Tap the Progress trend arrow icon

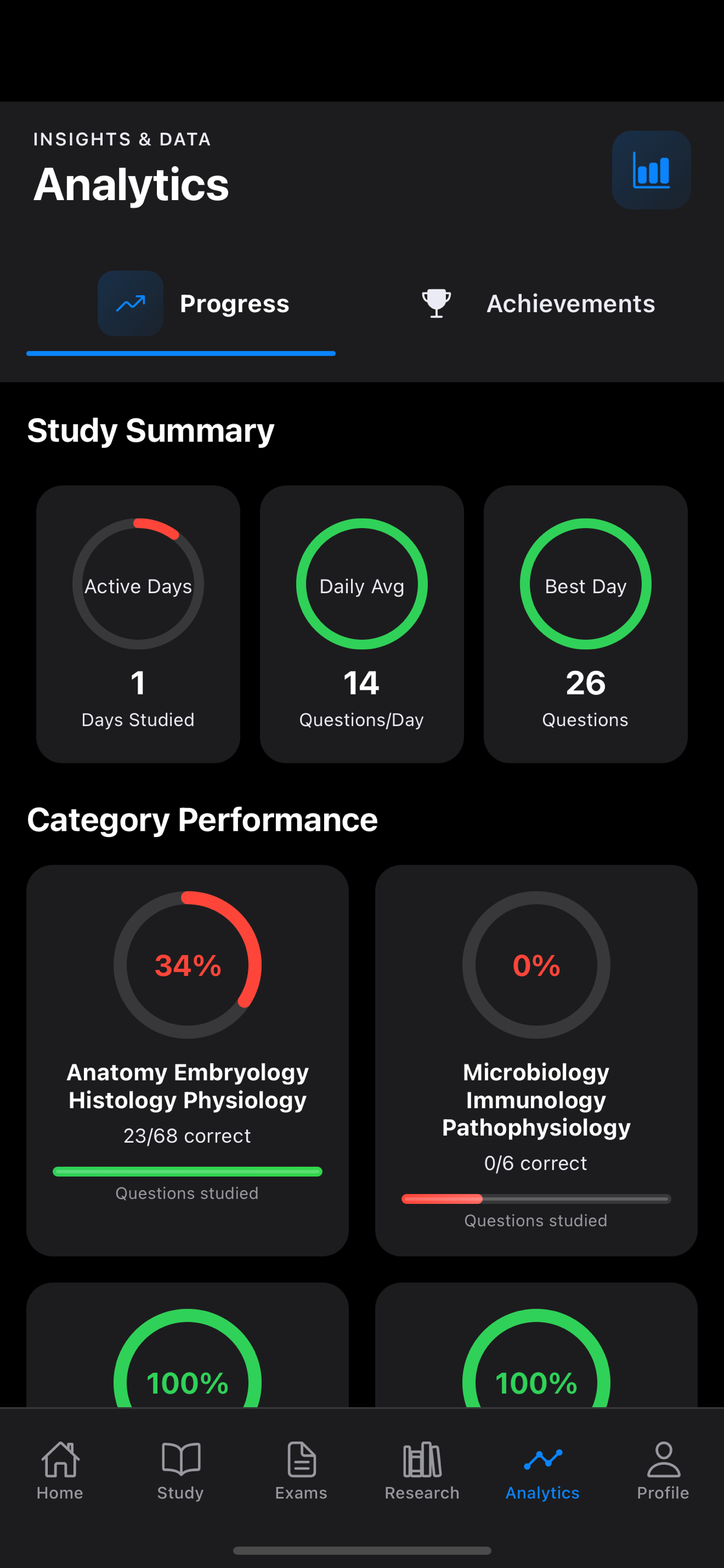click(x=130, y=303)
